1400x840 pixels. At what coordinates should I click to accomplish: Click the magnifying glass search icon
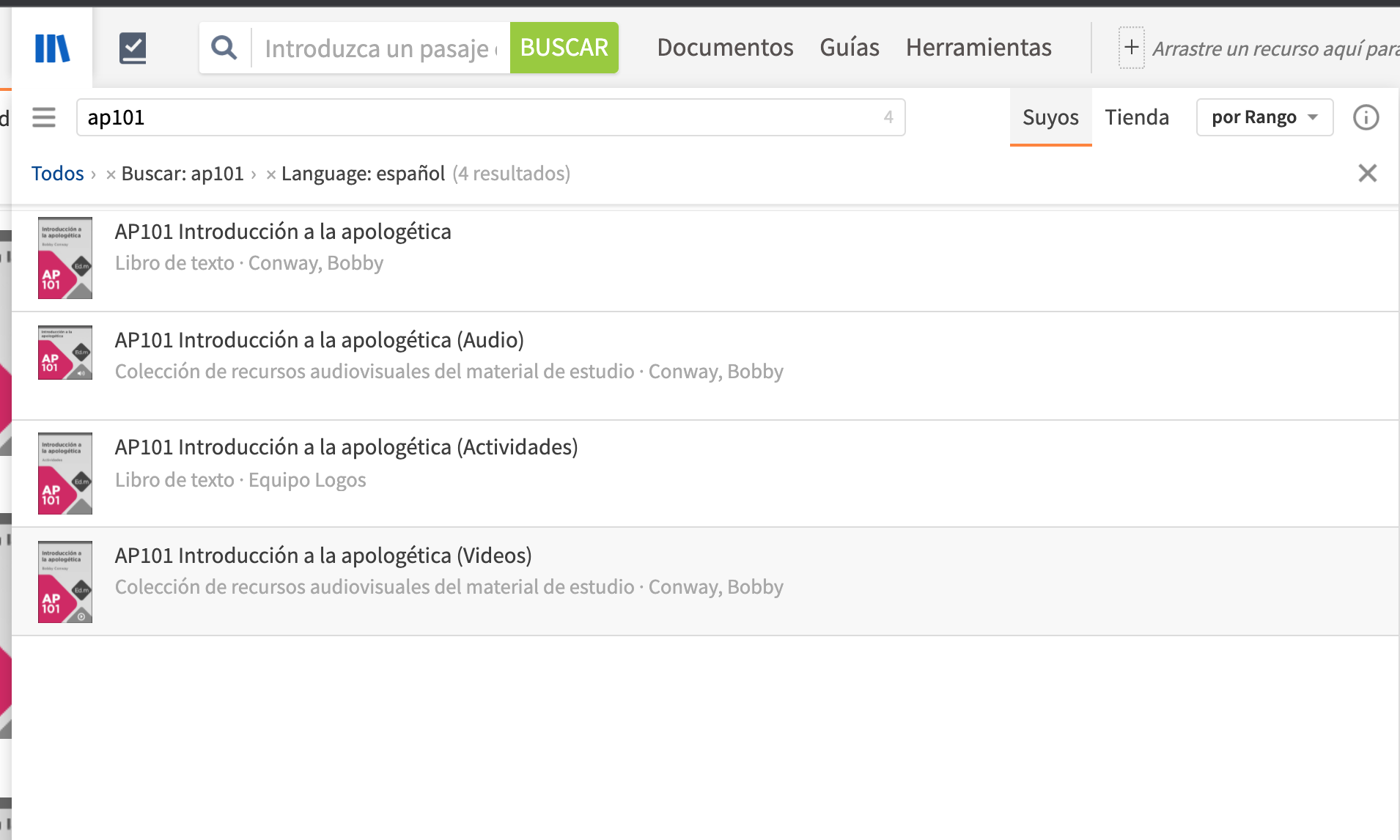(224, 48)
